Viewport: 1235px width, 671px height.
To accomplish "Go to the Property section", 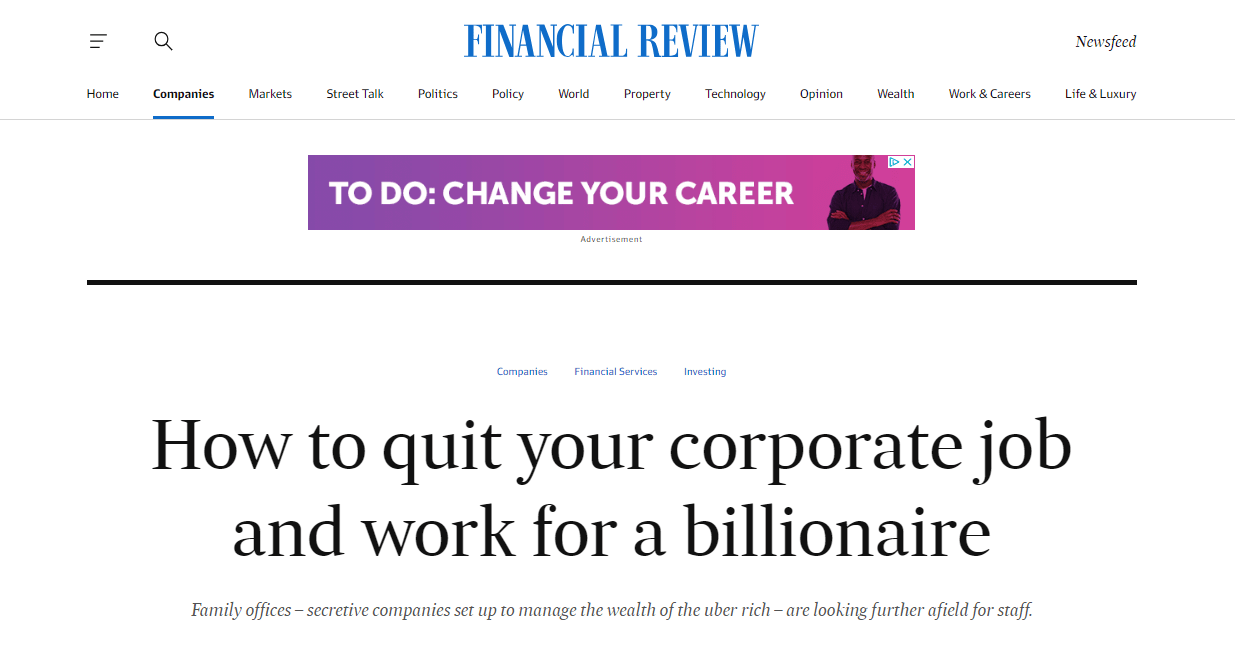I will point(647,94).
